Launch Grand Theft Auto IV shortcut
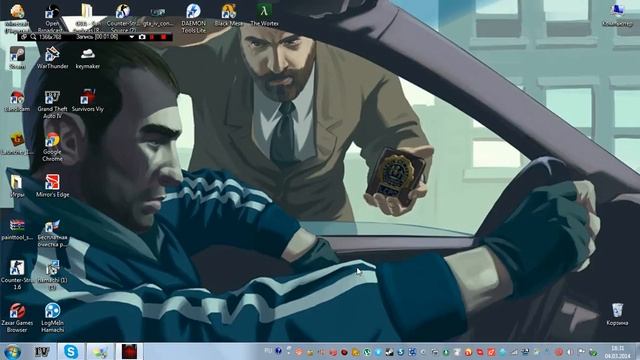The image size is (640, 360). 52,104
